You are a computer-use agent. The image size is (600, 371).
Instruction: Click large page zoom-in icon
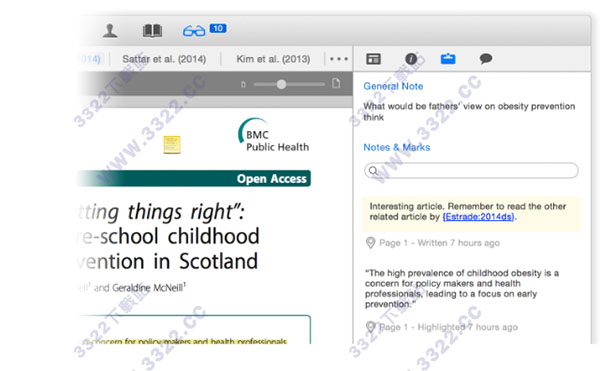click(336, 83)
